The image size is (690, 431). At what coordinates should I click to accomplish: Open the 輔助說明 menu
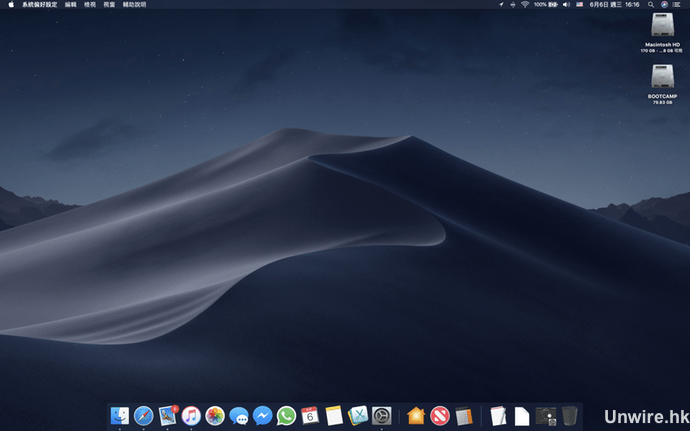(x=134, y=4)
